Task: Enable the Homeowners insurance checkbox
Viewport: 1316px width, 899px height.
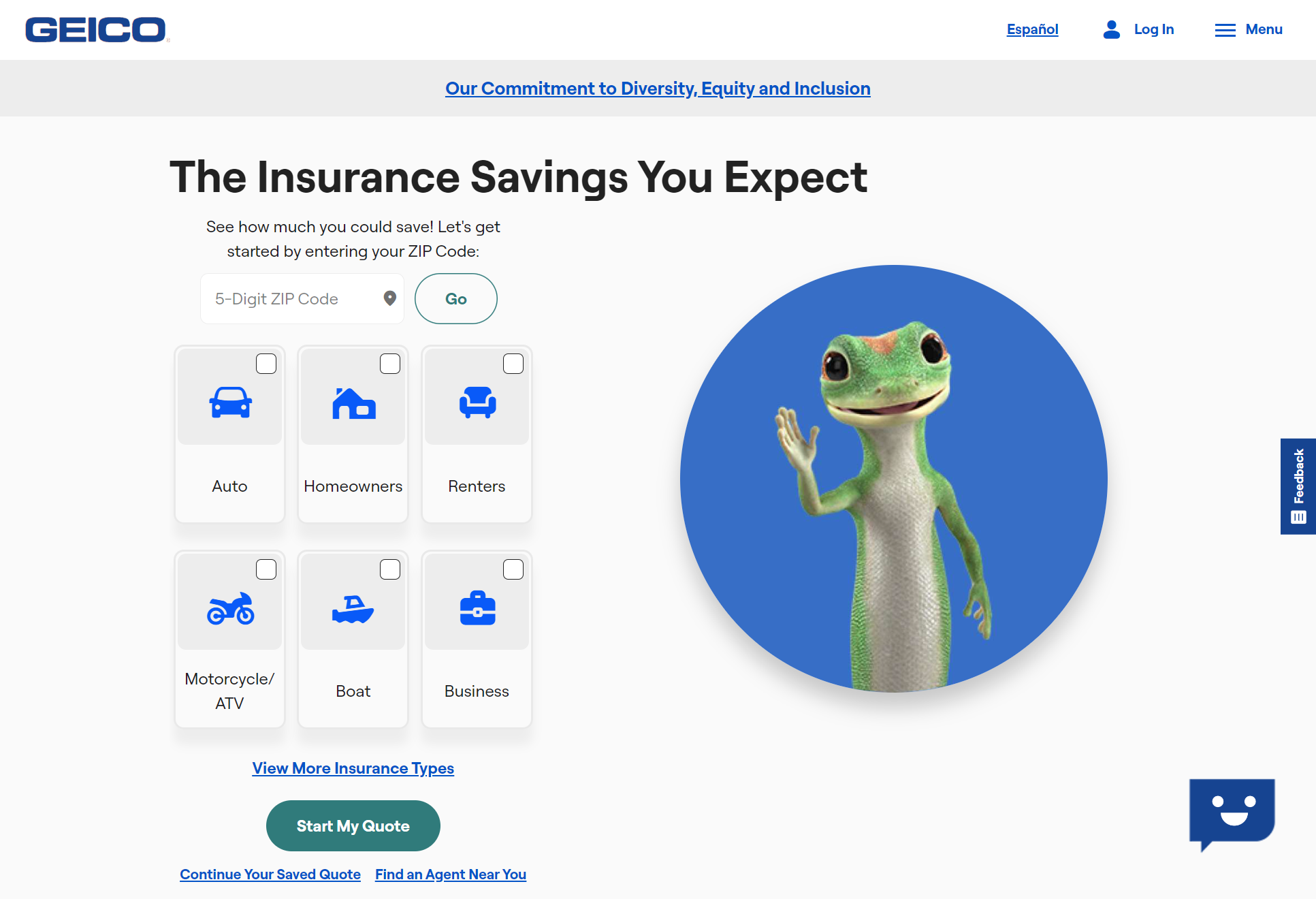Action: [x=389, y=362]
